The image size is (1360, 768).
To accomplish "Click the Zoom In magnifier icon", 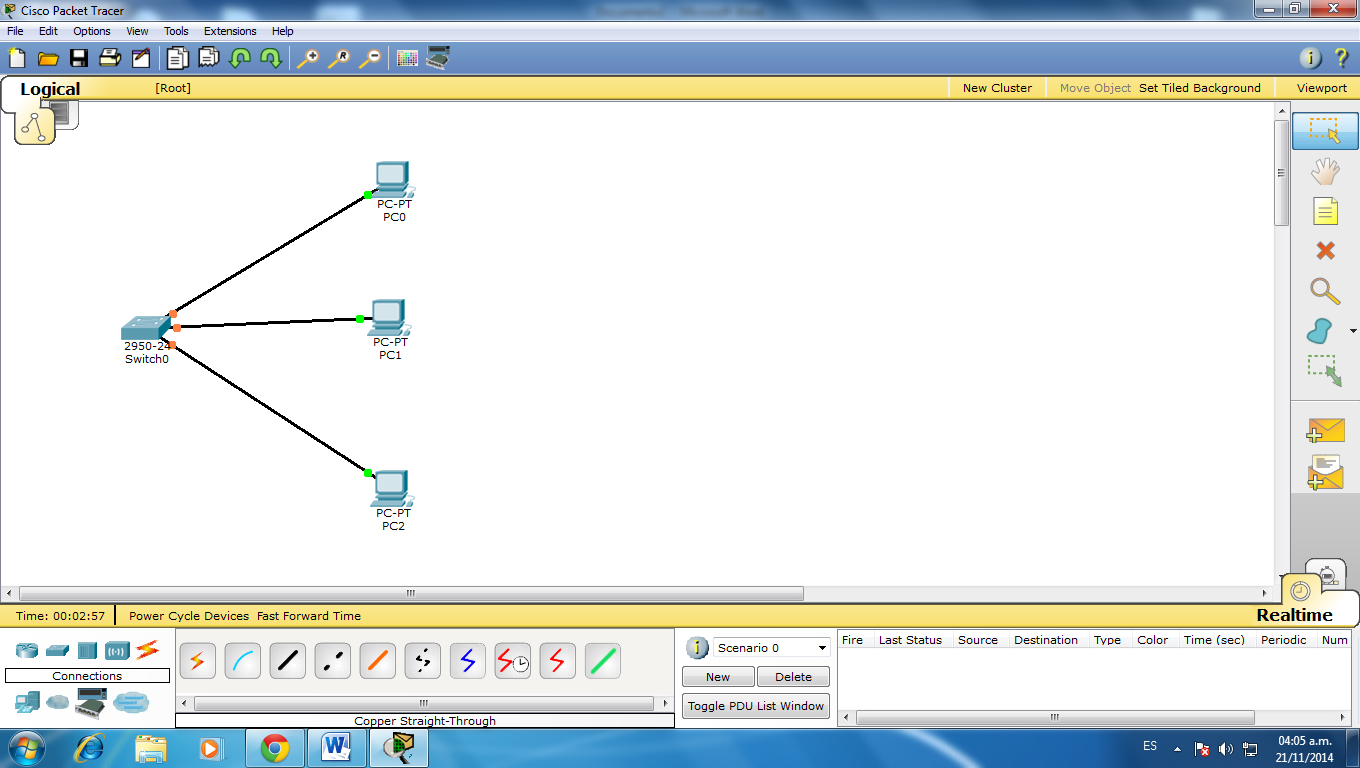I will 308,58.
